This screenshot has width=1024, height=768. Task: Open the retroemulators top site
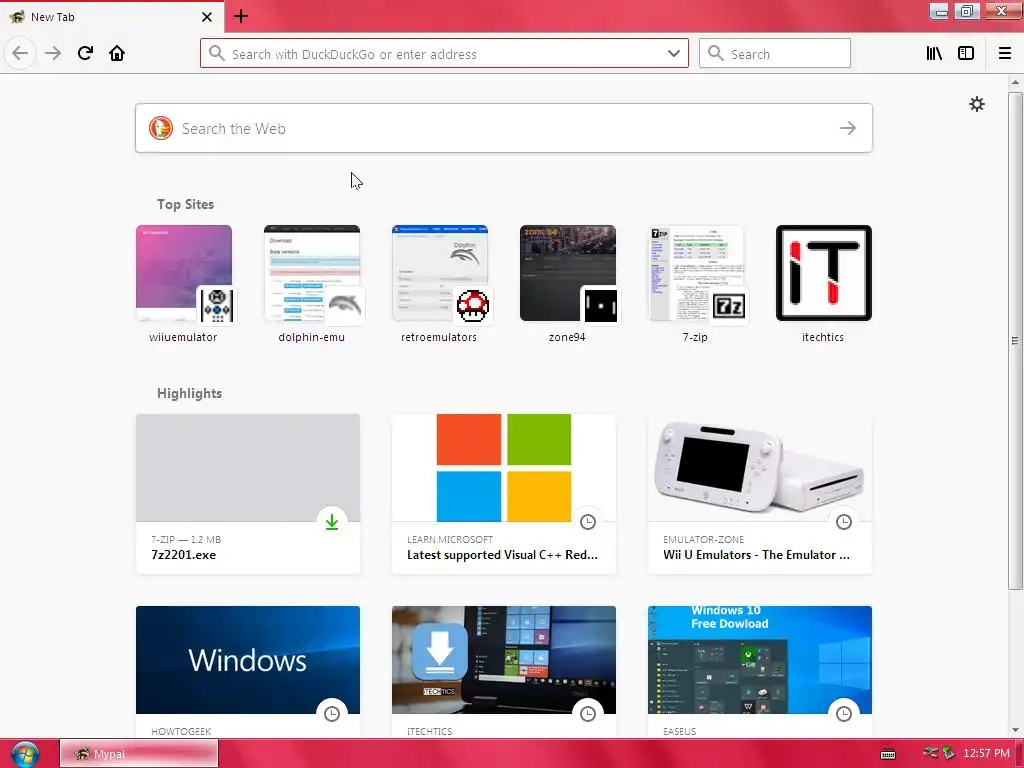click(x=440, y=283)
